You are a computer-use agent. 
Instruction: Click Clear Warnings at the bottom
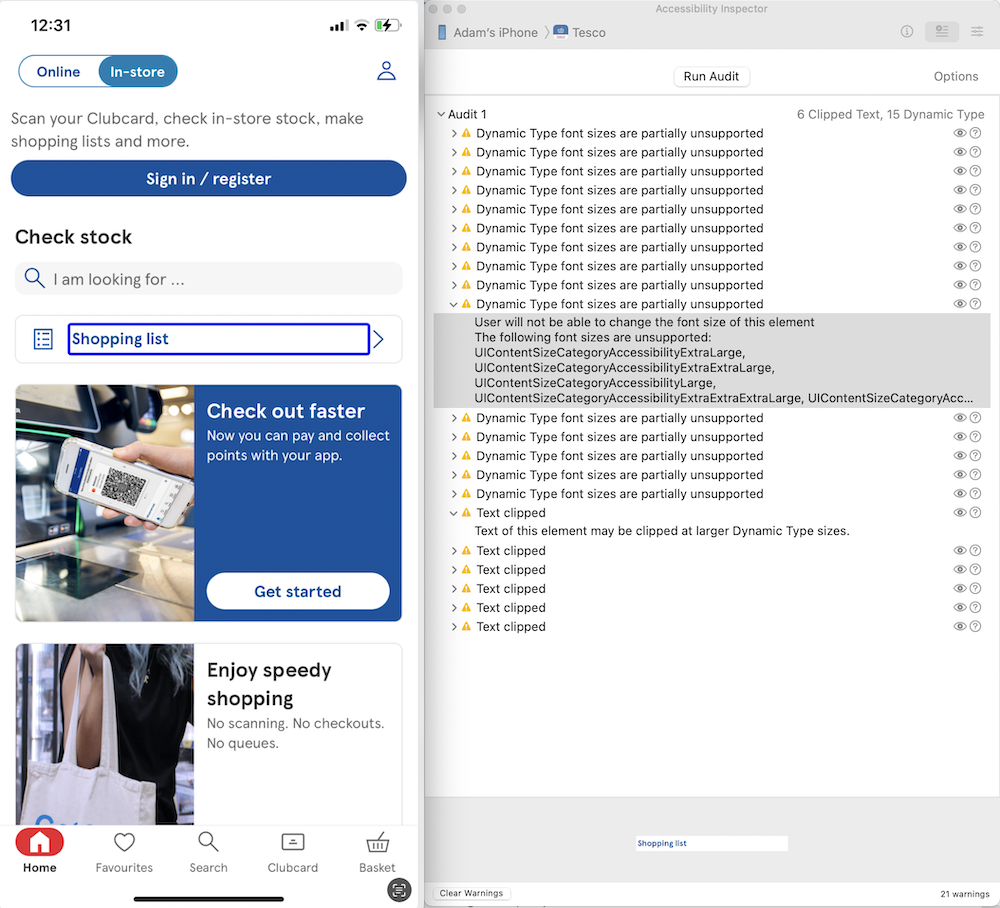pos(471,893)
